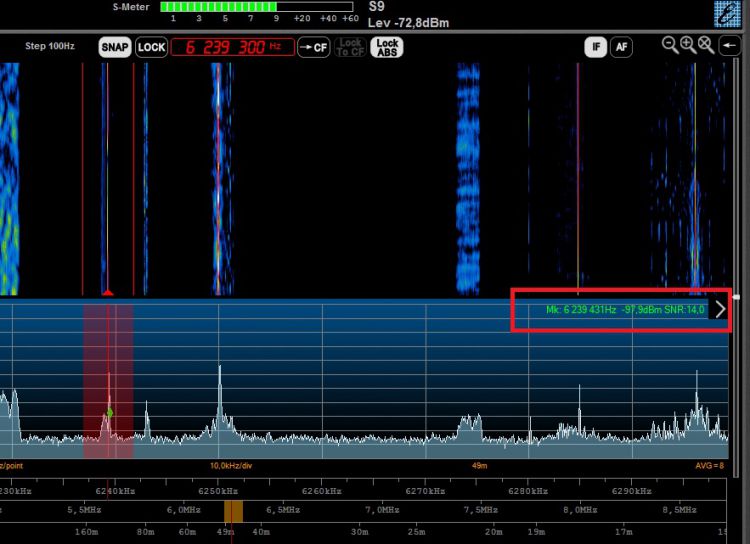Click the S-Meter signal bar

[x=257, y=7]
